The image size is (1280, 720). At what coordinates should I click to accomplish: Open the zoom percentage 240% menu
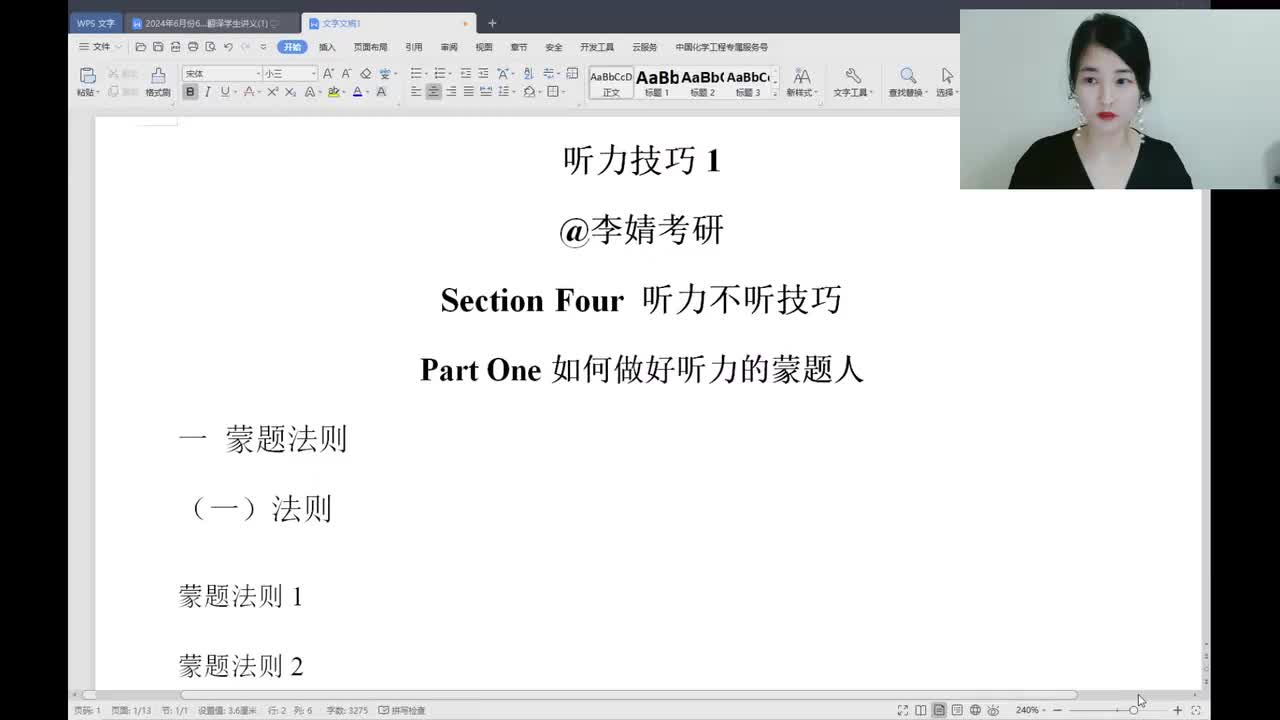(x=1029, y=710)
